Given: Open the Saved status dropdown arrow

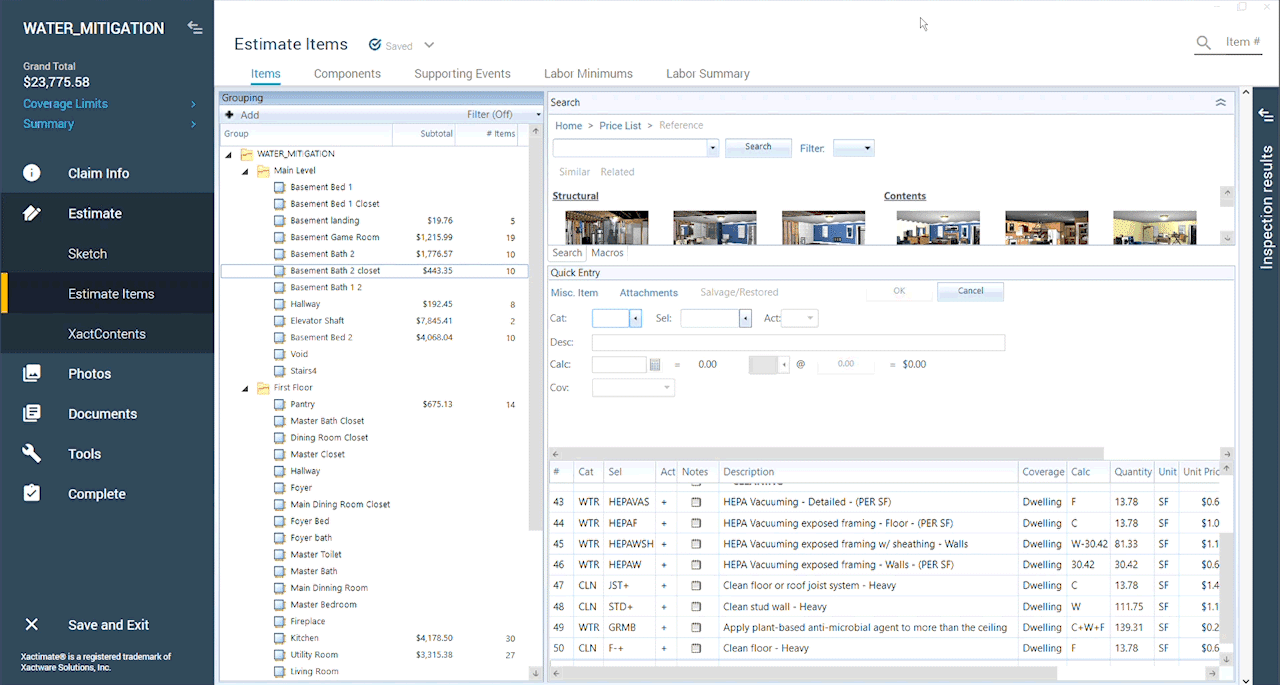Looking at the screenshot, I should click(x=428, y=45).
